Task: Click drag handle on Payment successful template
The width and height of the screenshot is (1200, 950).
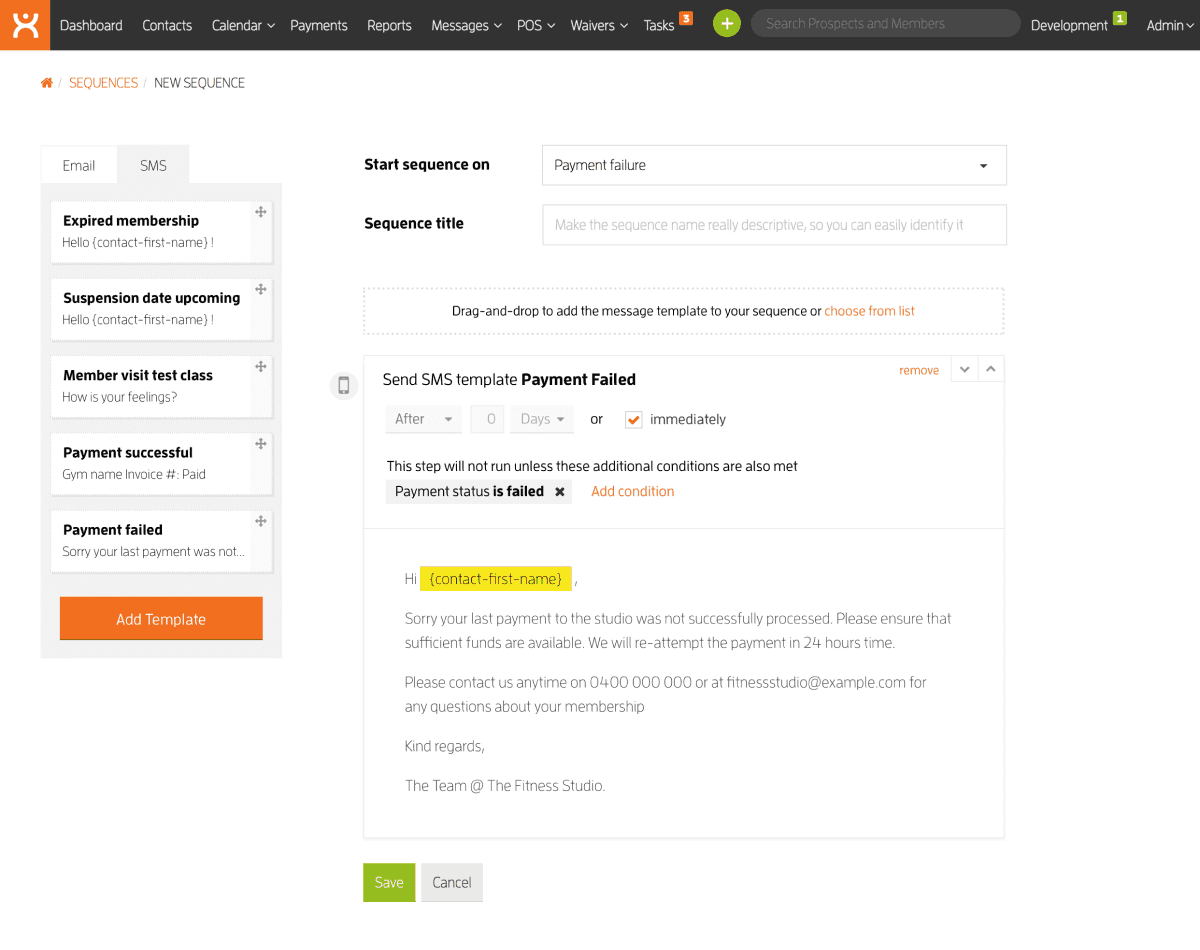Action: (261, 444)
